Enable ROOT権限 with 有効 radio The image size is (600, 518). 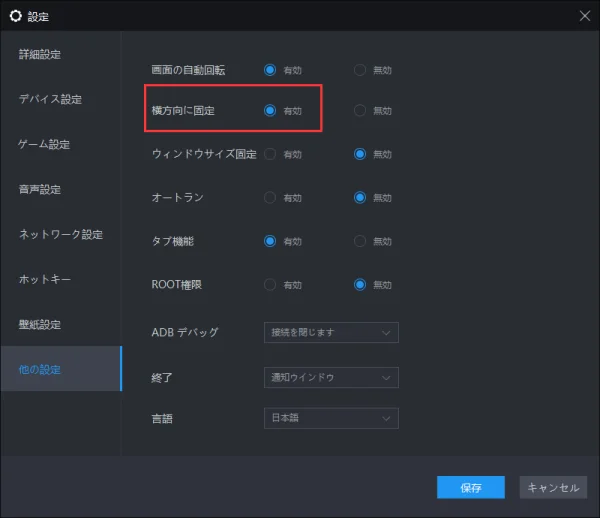tap(270, 285)
